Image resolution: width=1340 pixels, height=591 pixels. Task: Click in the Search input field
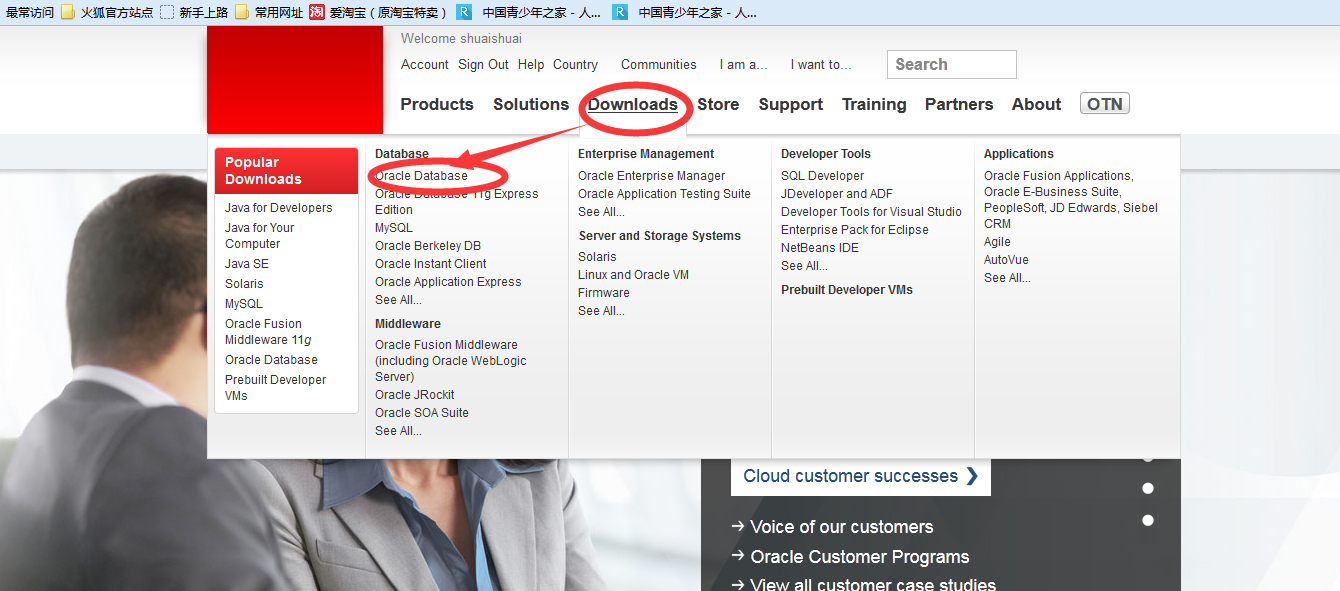(x=952, y=64)
